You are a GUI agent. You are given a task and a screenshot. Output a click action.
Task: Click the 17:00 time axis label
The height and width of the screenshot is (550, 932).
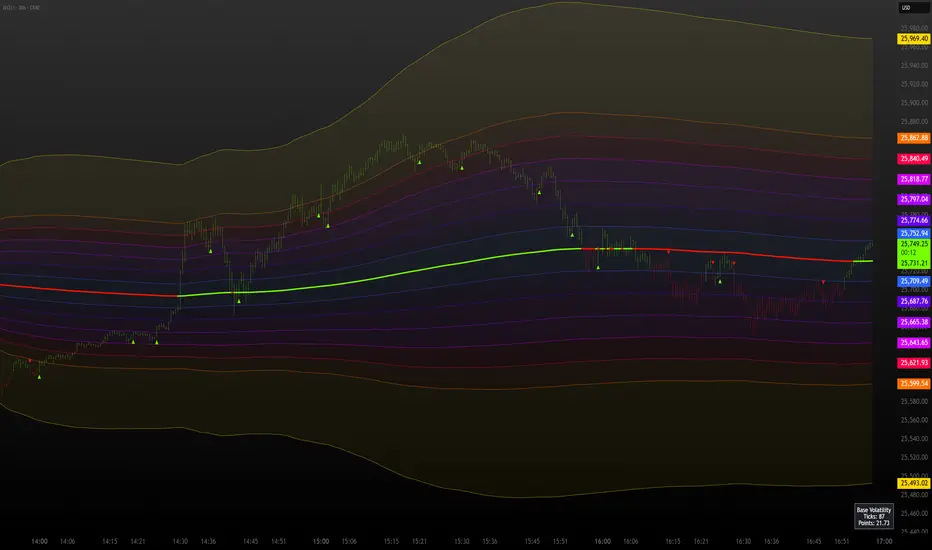tap(884, 542)
